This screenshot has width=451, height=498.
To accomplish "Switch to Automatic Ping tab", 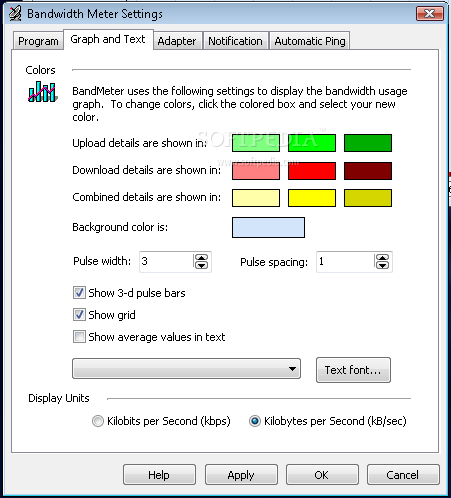I will pos(310,41).
